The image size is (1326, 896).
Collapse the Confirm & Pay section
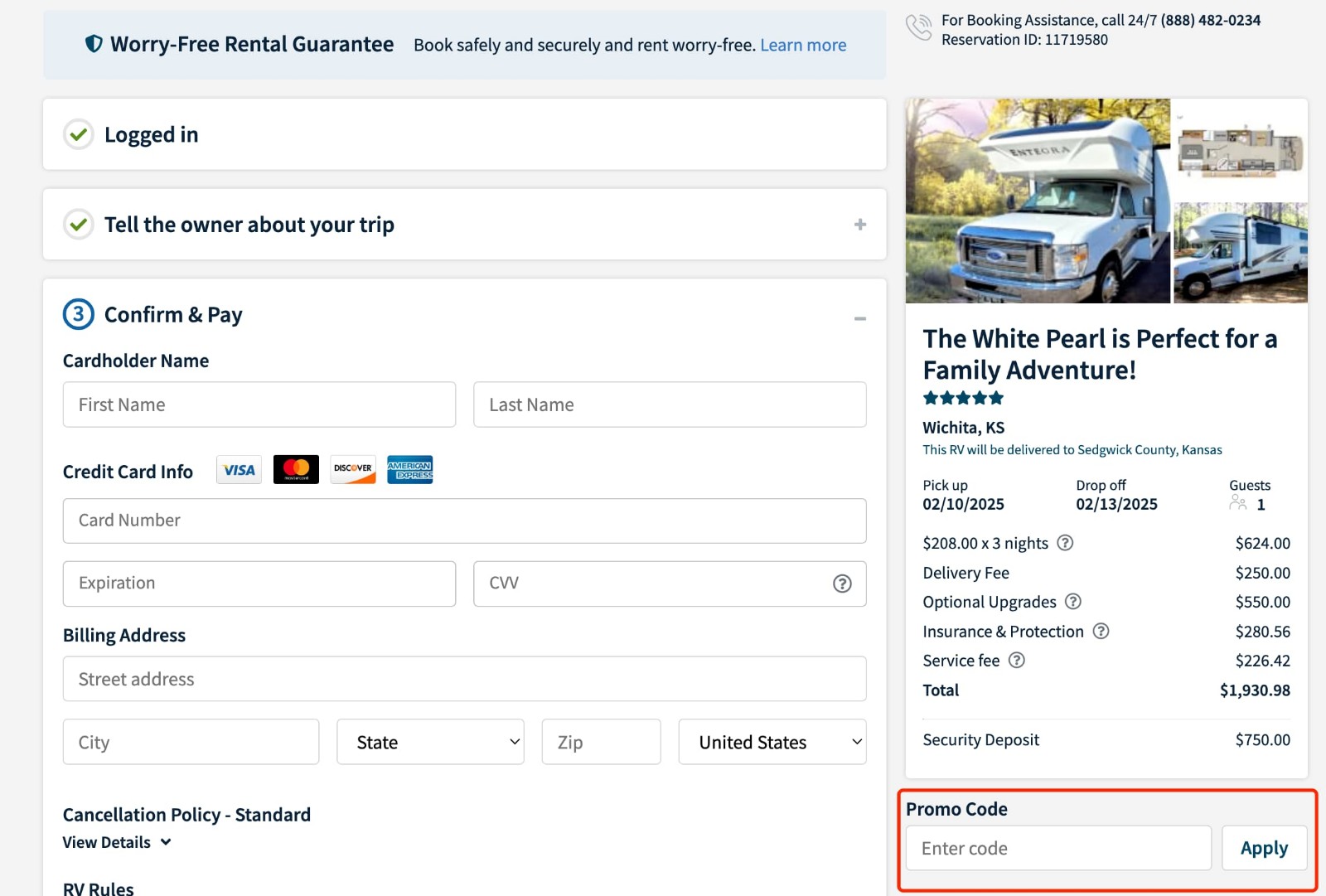pos(860,317)
